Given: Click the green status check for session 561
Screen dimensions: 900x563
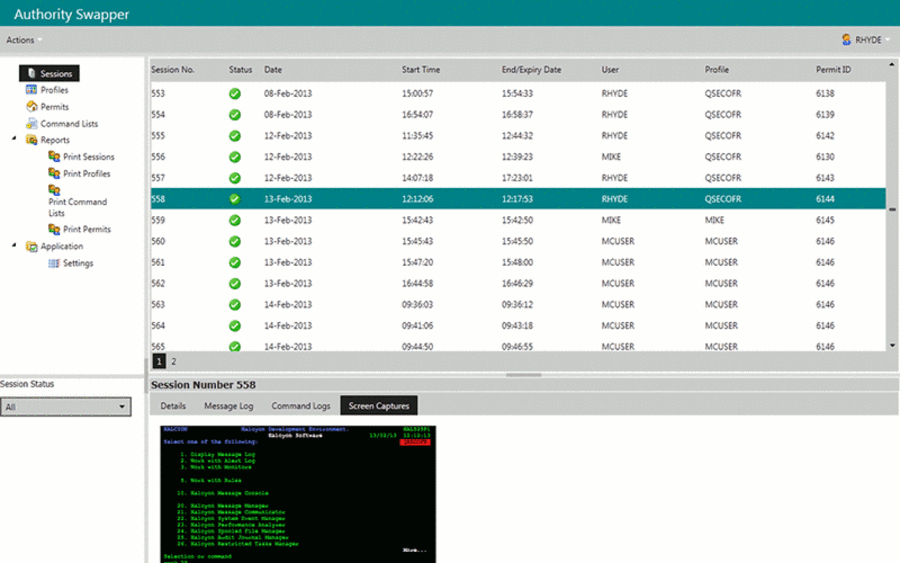Looking at the screenshot, I should click(235, 262).
